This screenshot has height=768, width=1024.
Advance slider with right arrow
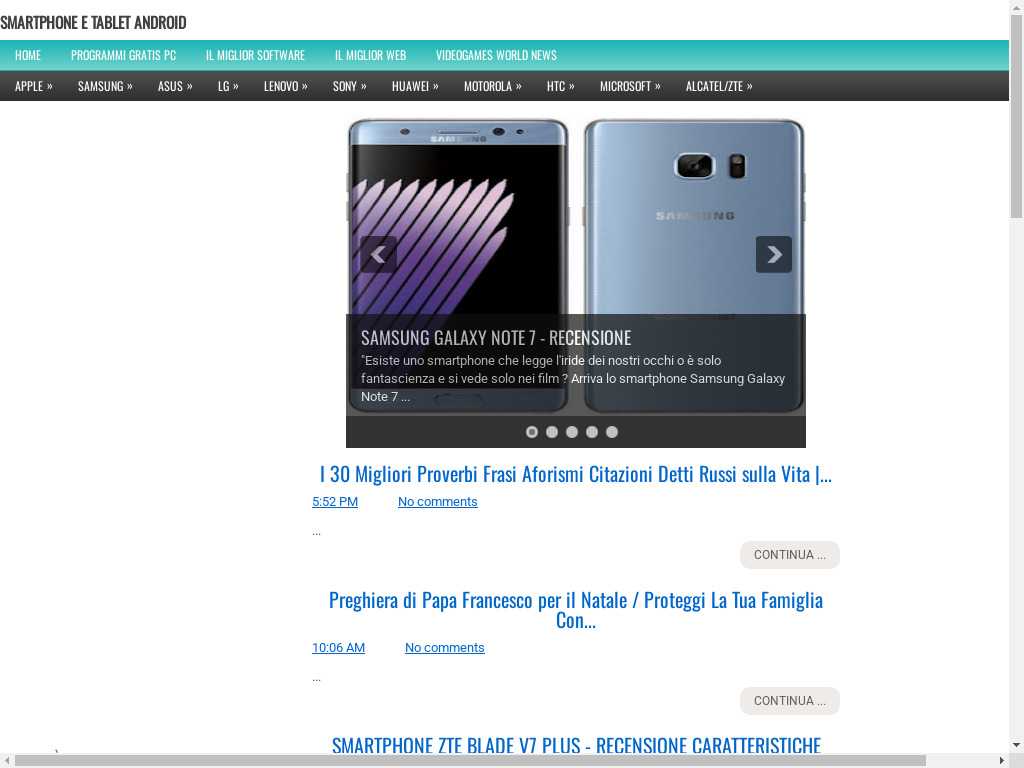pyautogui.click(x=774, y=254)
